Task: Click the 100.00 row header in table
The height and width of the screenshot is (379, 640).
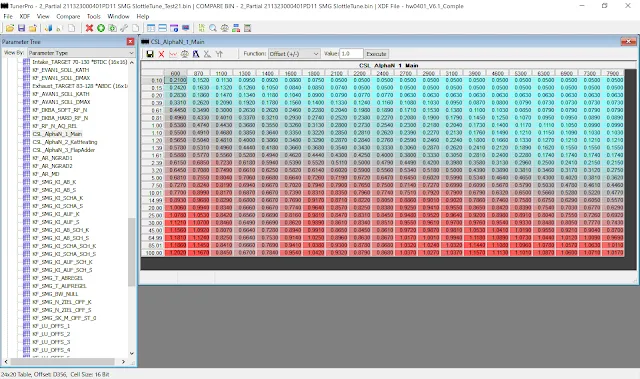Action: tap(153, 253)
